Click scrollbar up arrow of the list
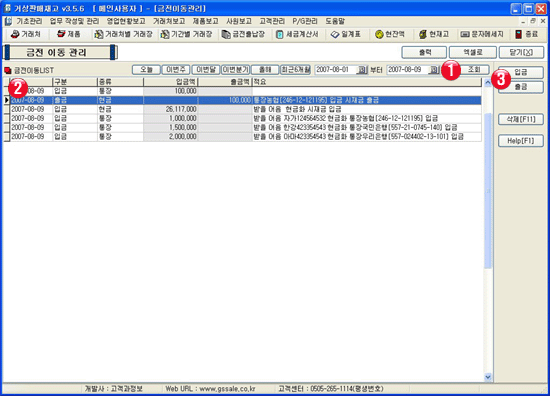550x396 pixels. tap(488, 83)
